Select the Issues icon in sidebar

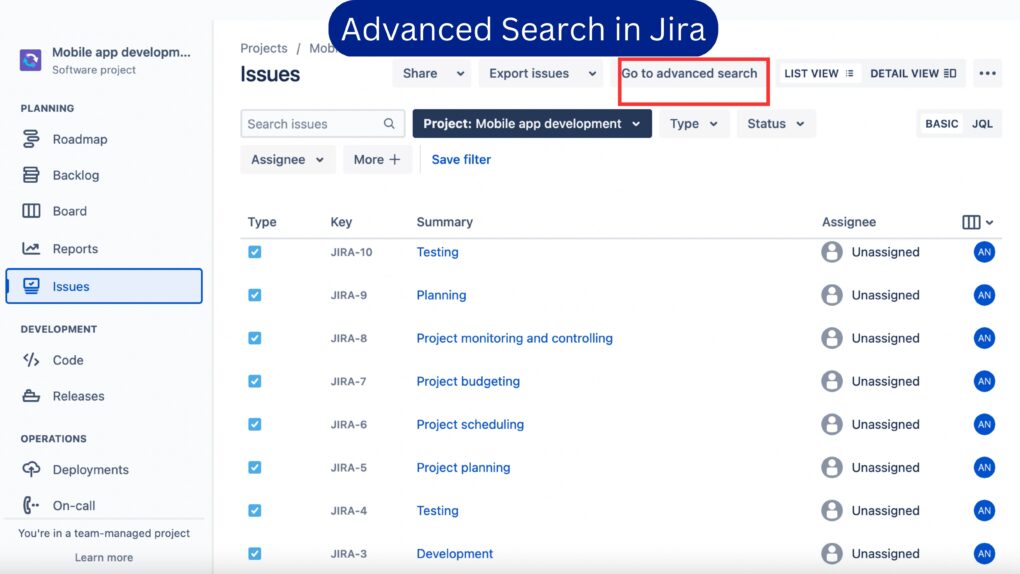coord(31,286)
